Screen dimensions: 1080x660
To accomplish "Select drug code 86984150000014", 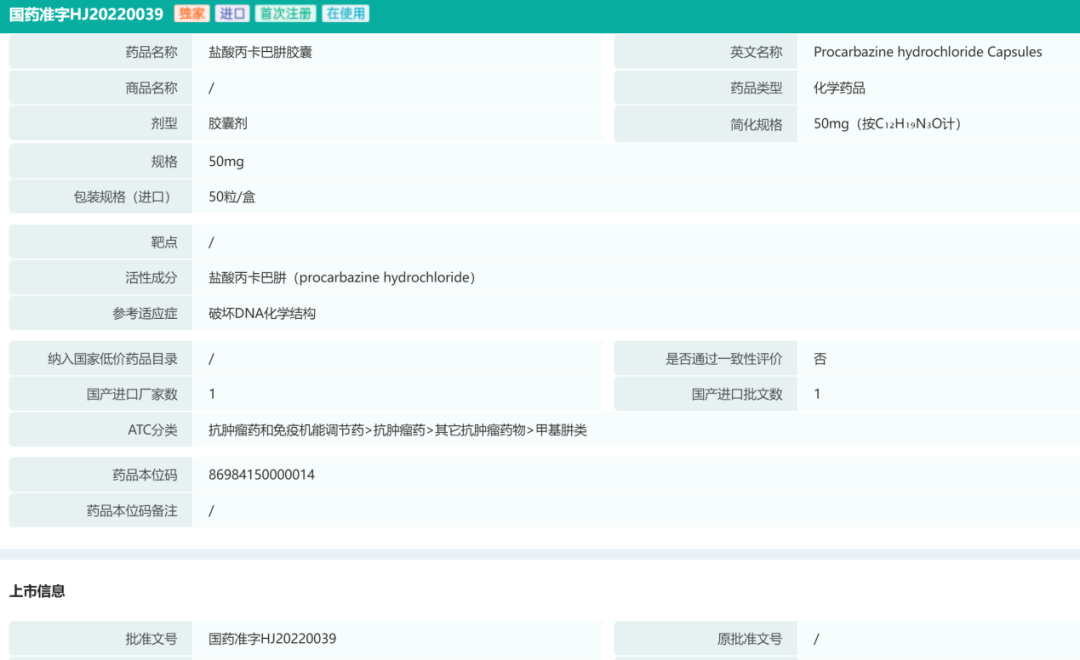I will pyautogui.click(x=261, y=474).
